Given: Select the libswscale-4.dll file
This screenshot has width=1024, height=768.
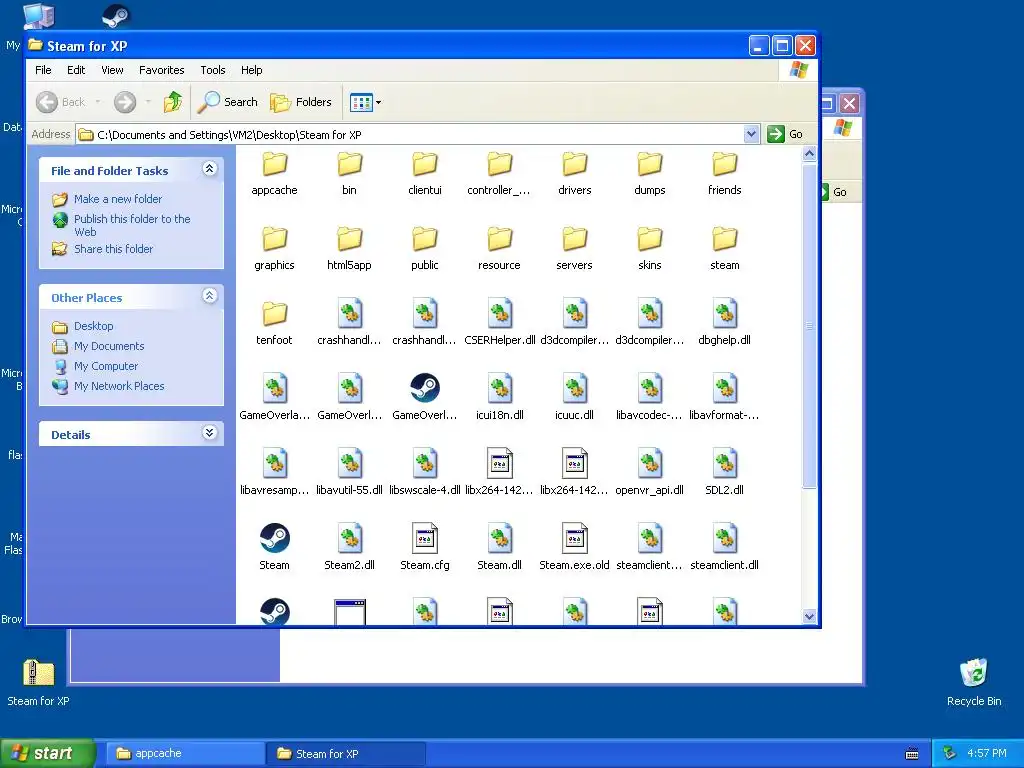Looking at the screenshot, I should pos(424,473).
